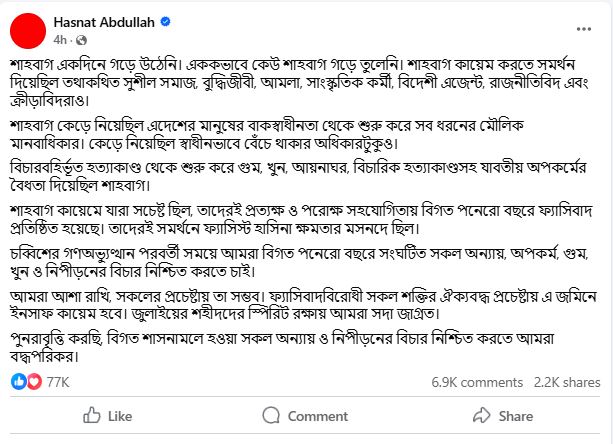This screenshot has width=613, height=444.
Task: Click the speech bubble Comment icon
Action: 271,415
